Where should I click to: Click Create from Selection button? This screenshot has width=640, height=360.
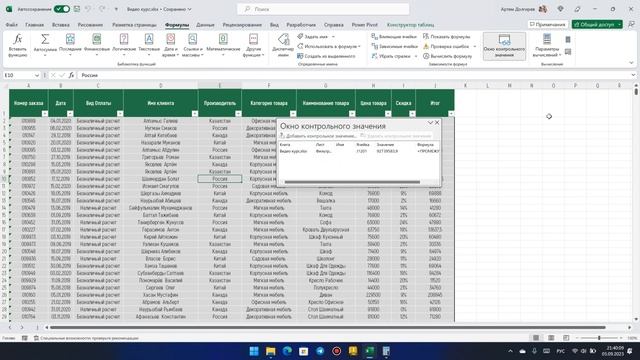[x=326, y=56]
